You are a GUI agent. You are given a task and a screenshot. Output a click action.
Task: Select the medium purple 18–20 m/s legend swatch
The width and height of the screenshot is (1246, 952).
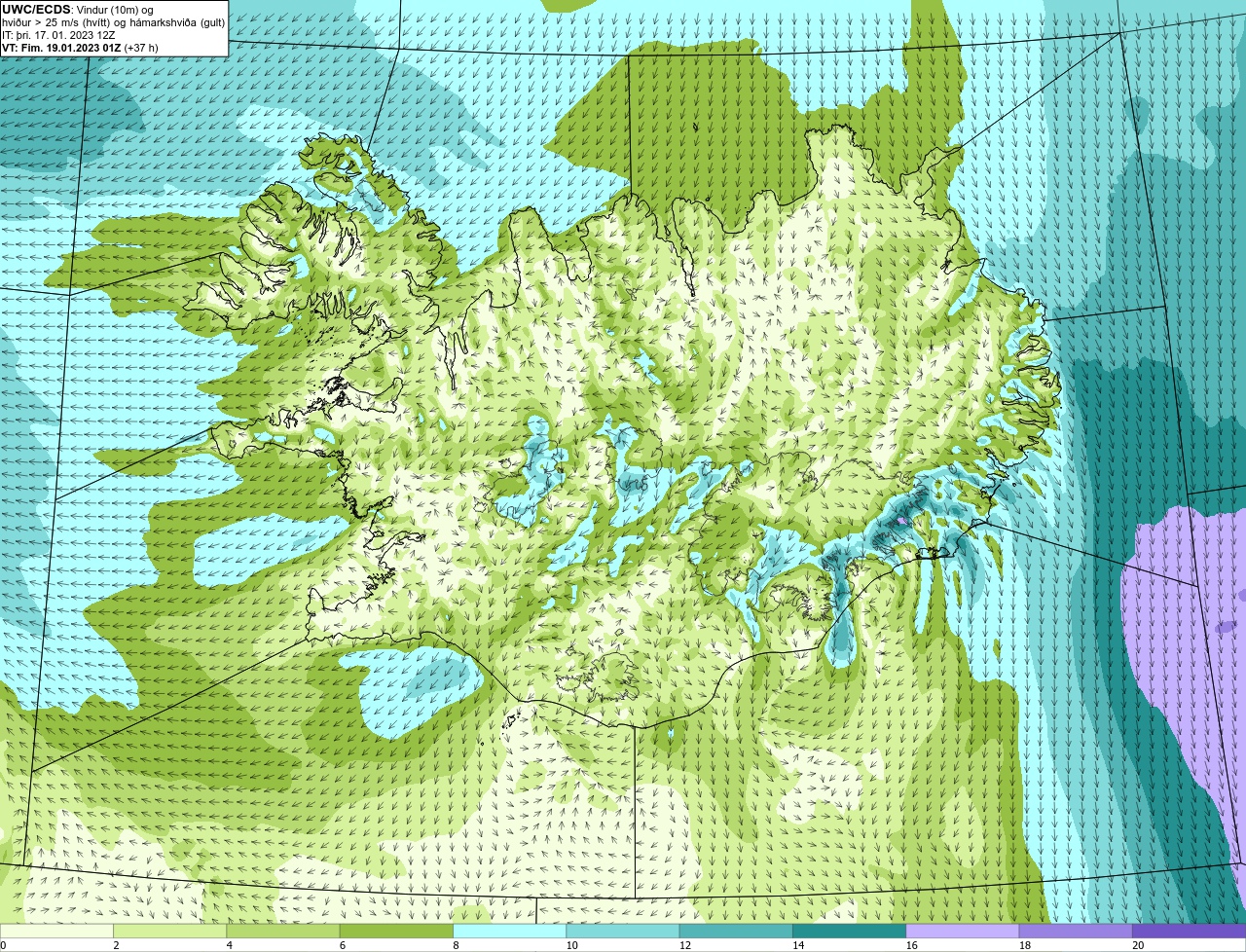point(1076,932)
